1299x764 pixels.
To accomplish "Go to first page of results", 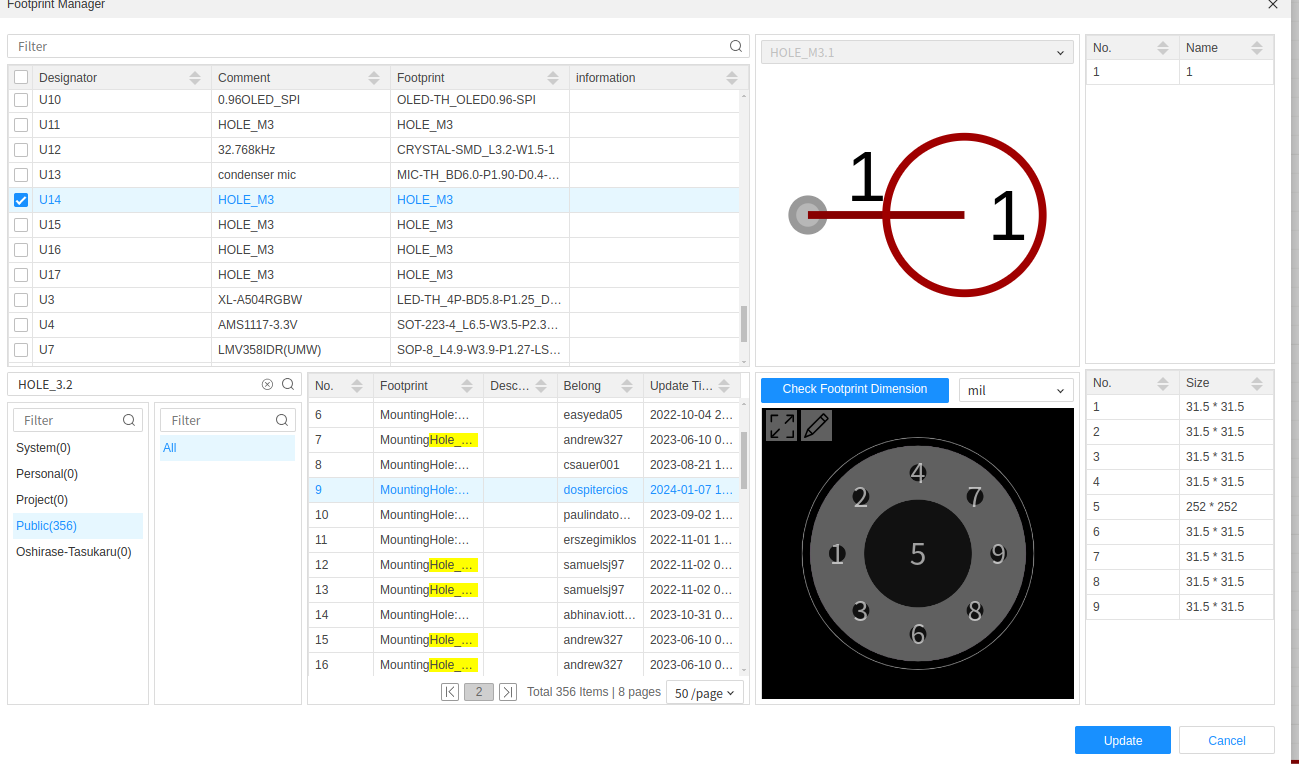I will (450, 692).
